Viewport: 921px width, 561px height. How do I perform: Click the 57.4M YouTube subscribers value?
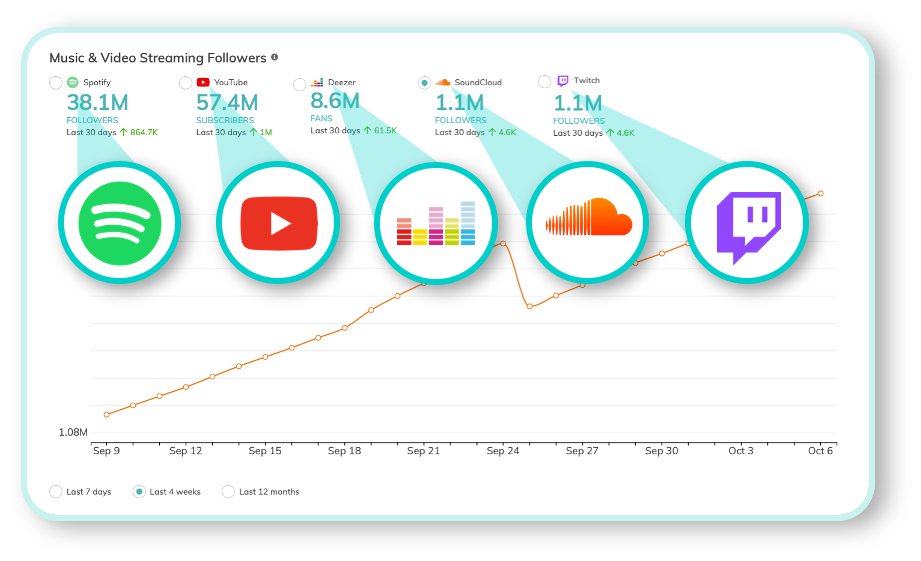click(227, 103)
